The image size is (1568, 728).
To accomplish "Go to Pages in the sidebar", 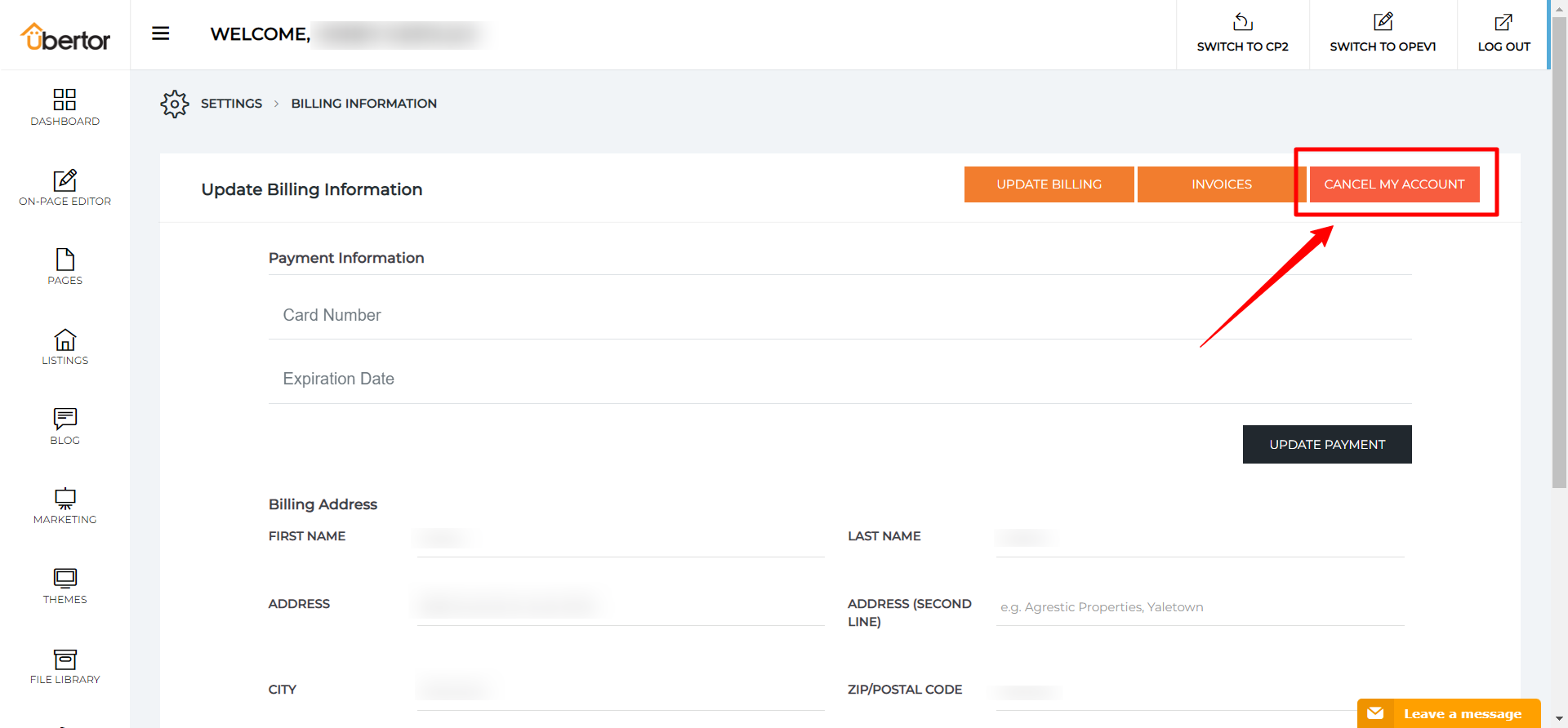I will (65, 260).
